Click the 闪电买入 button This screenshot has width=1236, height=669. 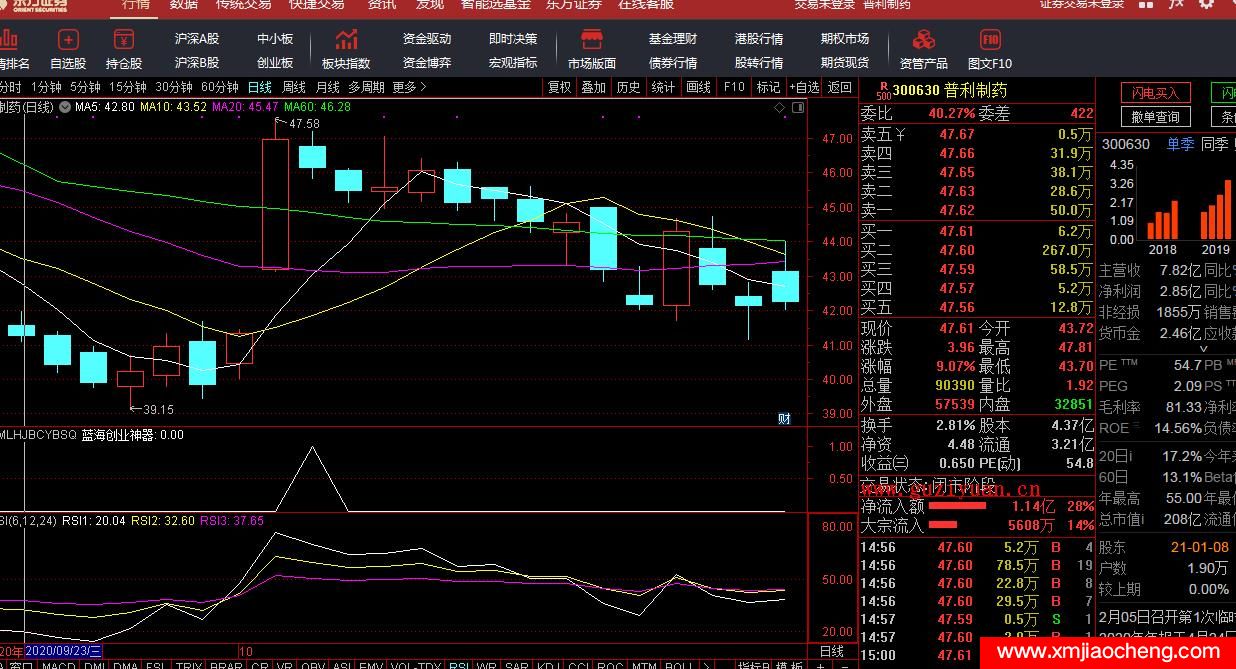1155,93
